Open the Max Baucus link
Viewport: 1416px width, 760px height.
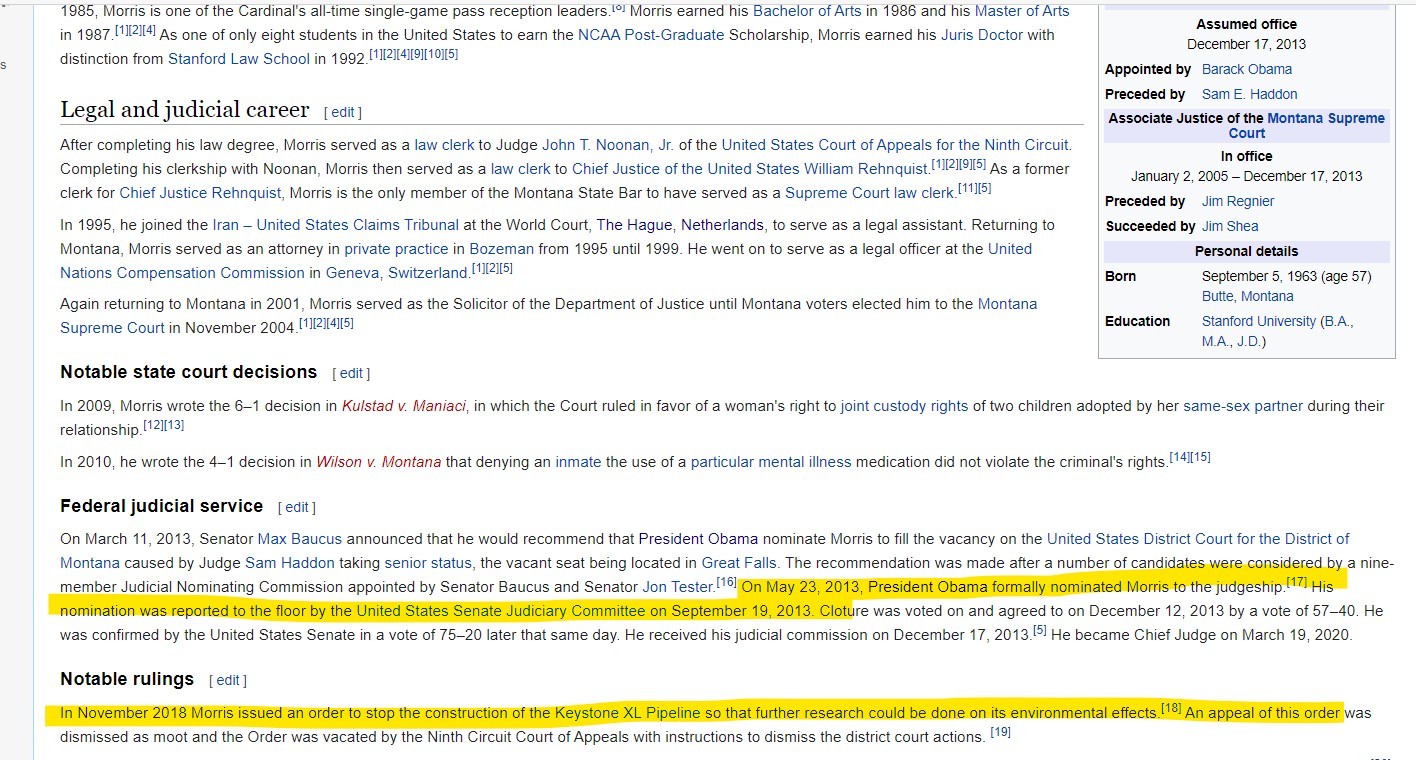tap(300, 538)
